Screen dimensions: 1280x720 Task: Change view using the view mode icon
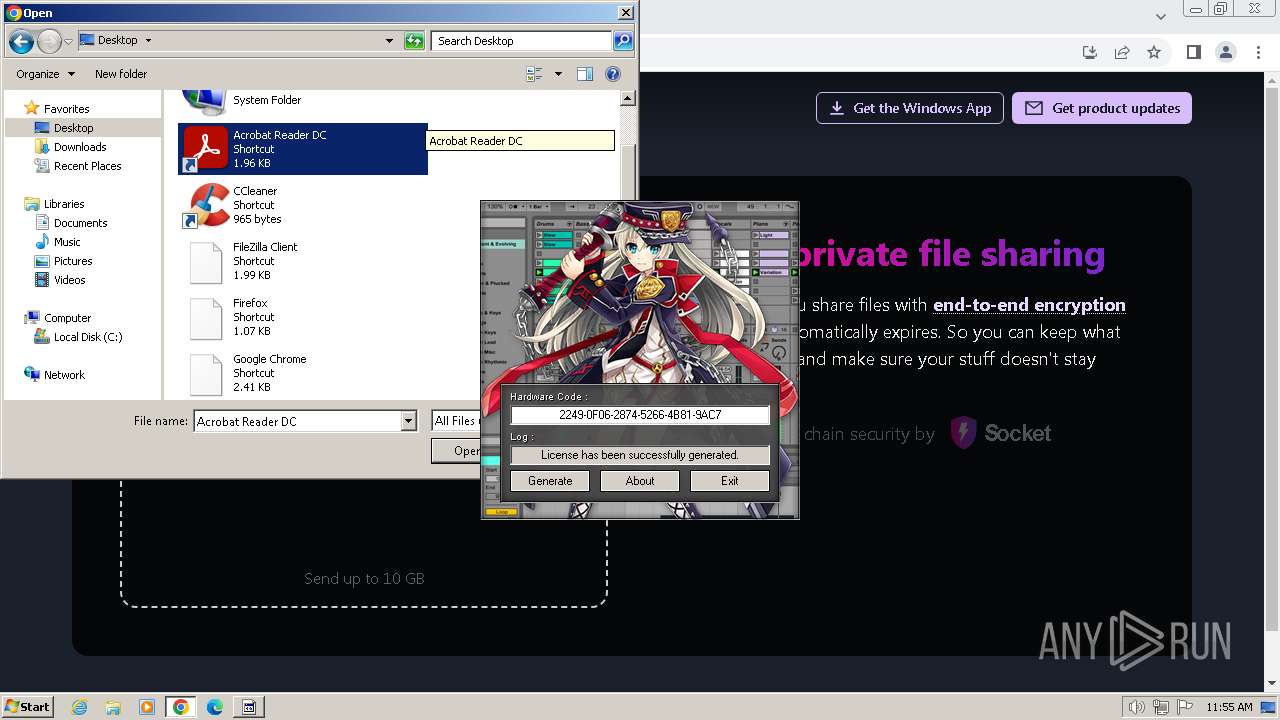535,74
